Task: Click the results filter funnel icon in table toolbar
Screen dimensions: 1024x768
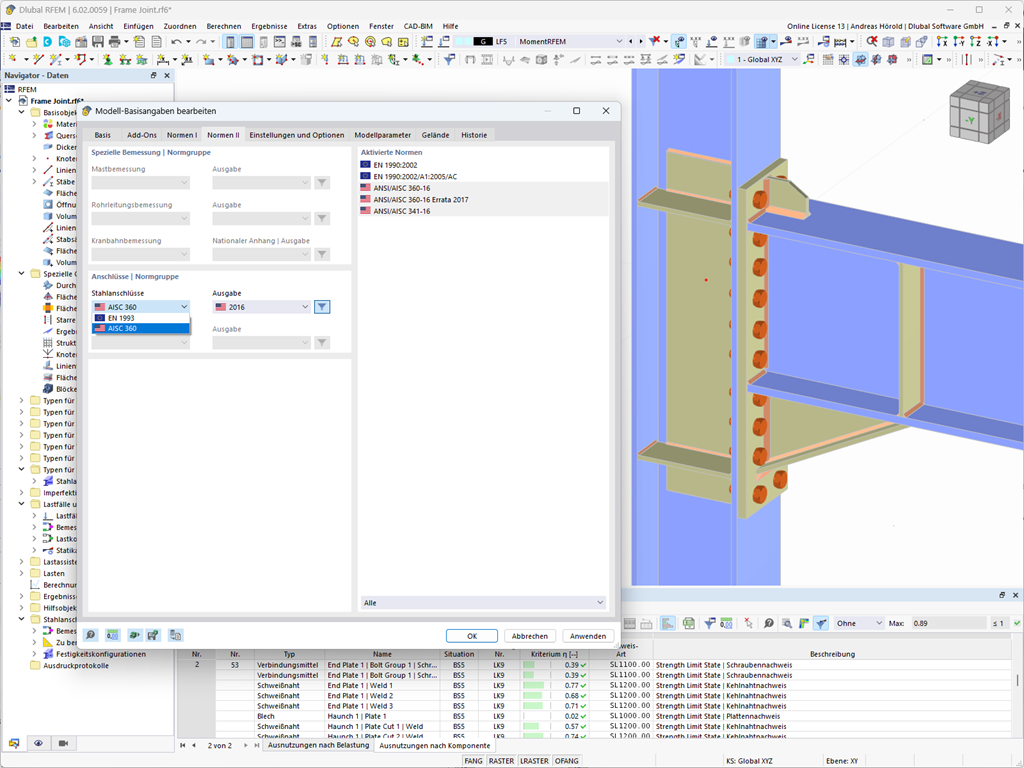Action: (x=821, y=623)
